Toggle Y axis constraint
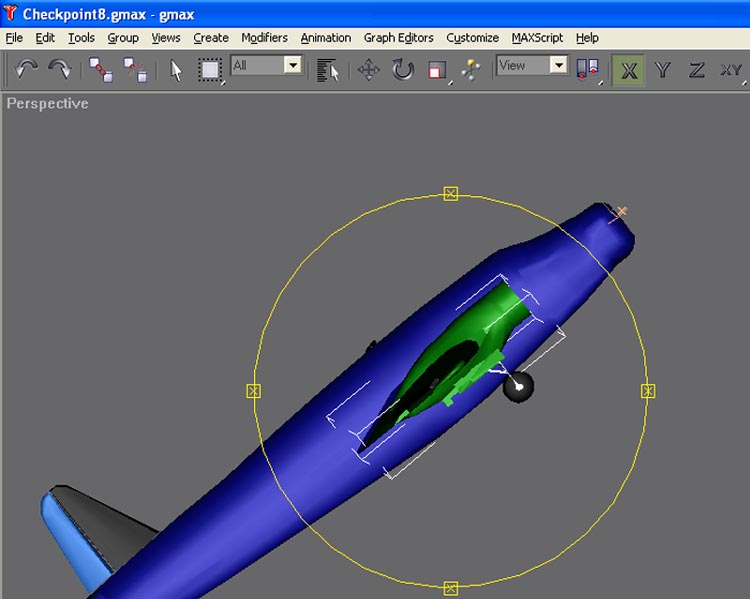750x599 pixels. [x=662, y=70]
